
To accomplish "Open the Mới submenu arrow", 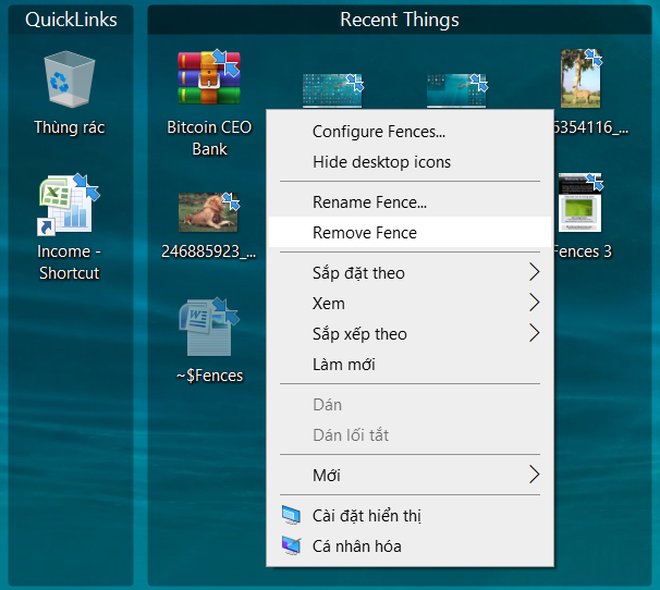I will [x=533, y=475].
